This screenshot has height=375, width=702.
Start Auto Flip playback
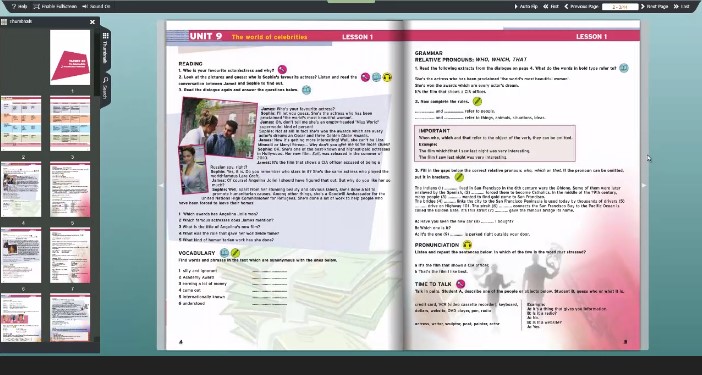[526, 6]
